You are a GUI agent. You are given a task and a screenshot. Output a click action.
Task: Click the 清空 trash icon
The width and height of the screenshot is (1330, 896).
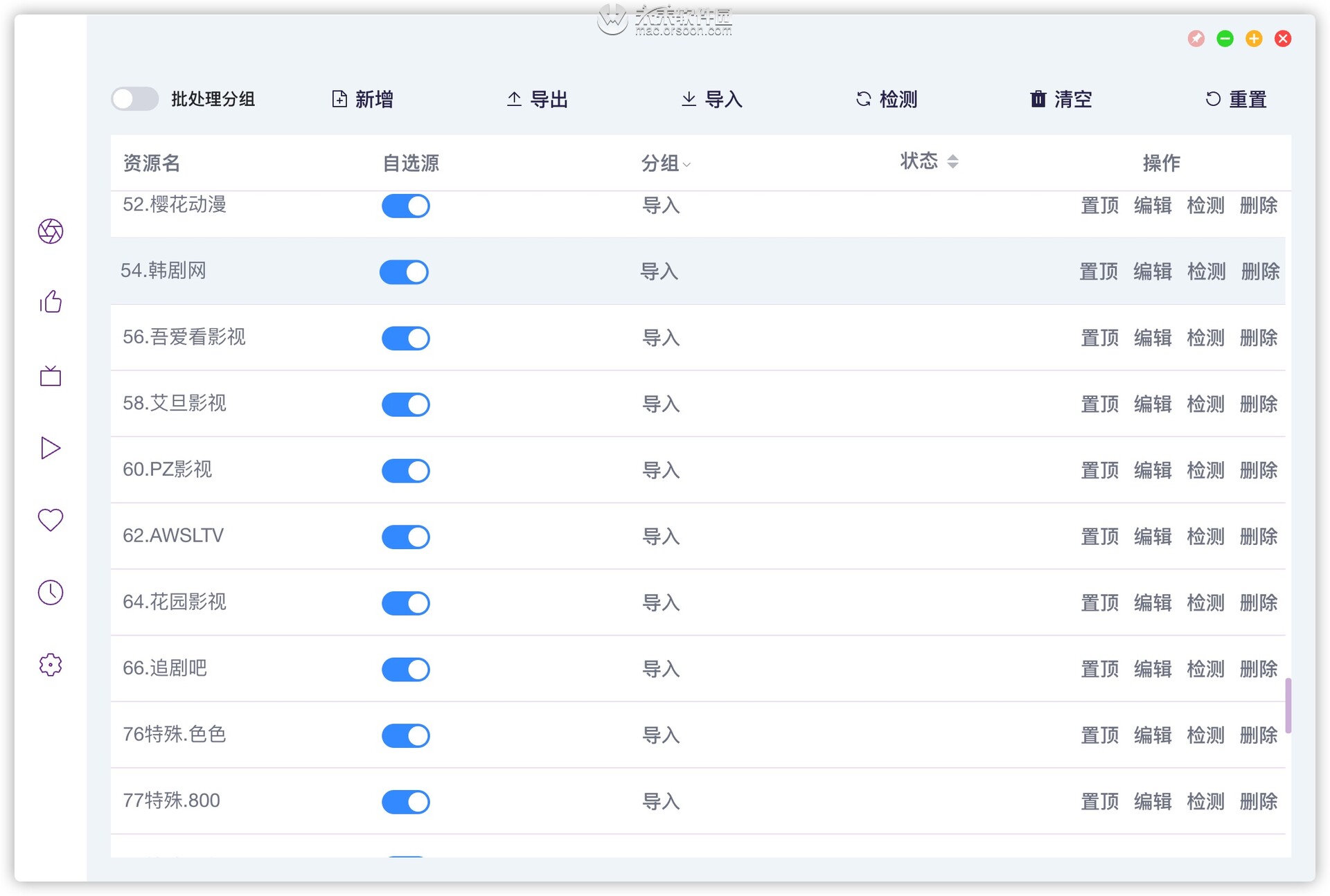[x=1037, y=98]
